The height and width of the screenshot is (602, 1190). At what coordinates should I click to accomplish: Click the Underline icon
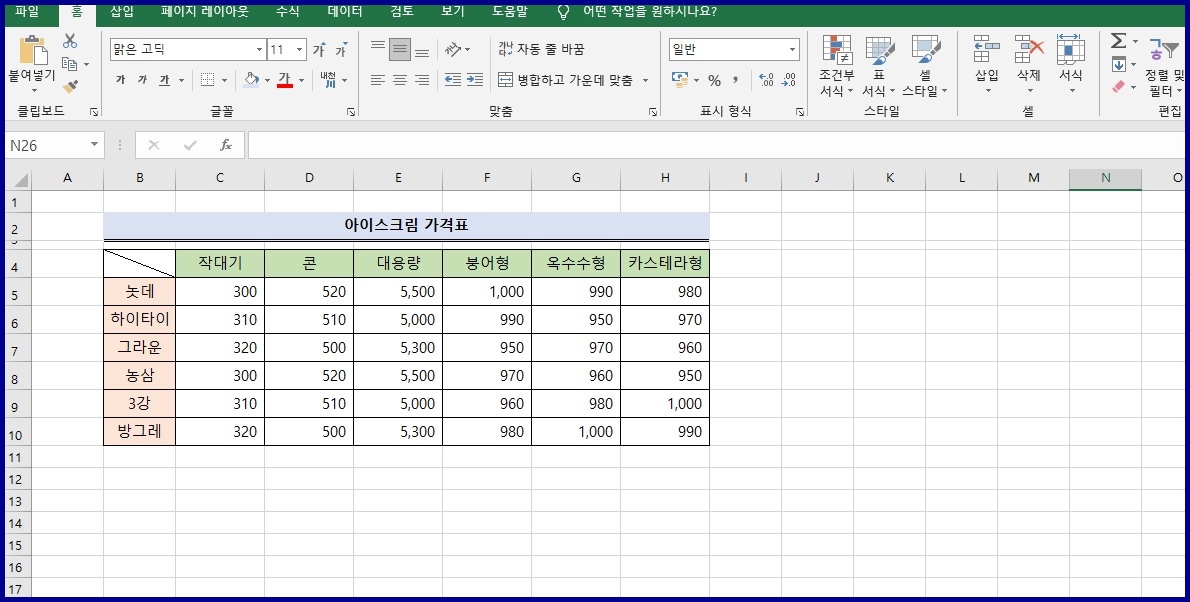164,80
